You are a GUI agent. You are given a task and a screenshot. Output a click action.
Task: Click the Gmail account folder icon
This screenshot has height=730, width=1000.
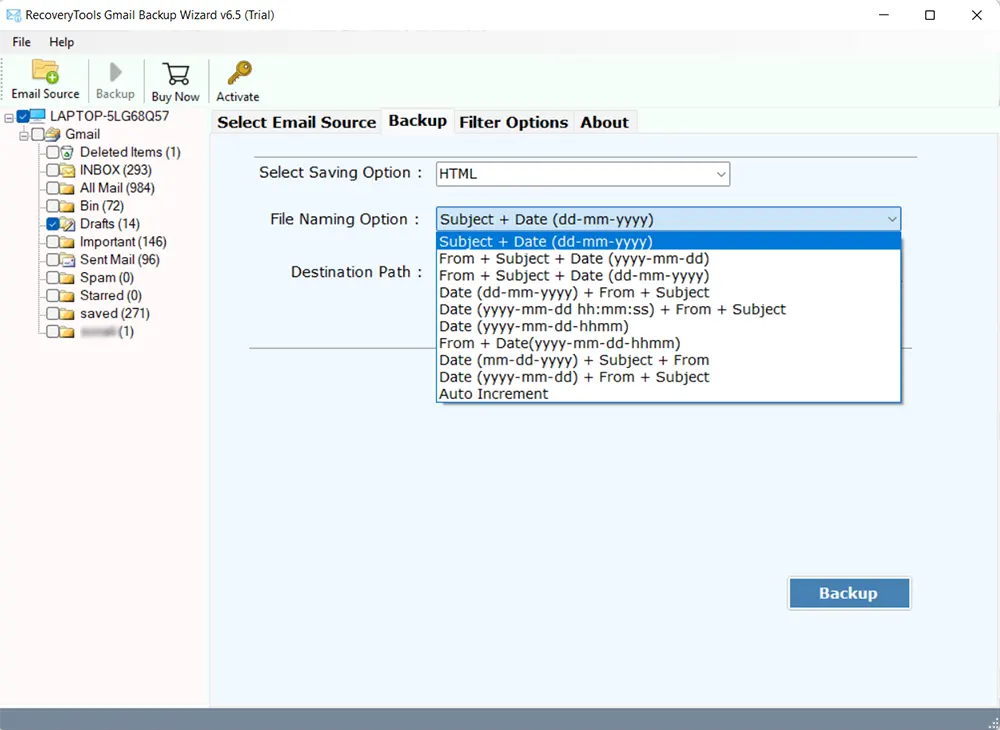tap(53, 134)
